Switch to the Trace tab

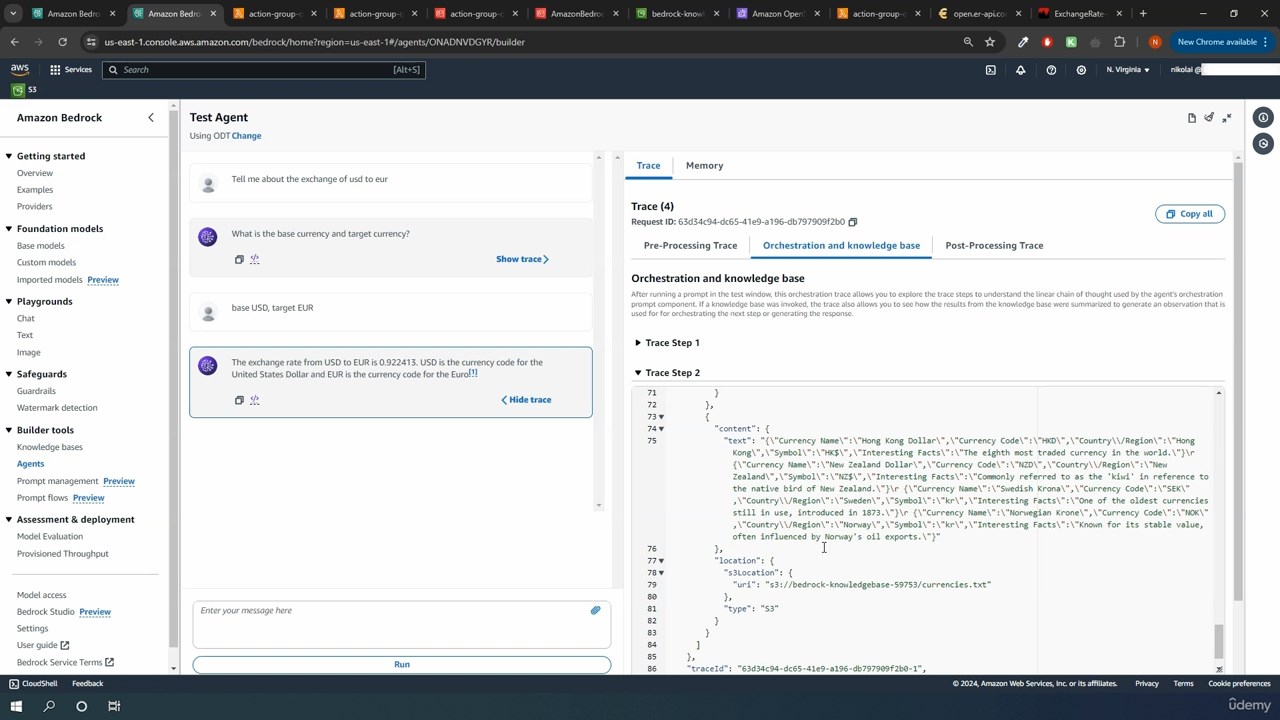(x=648, y=166)
